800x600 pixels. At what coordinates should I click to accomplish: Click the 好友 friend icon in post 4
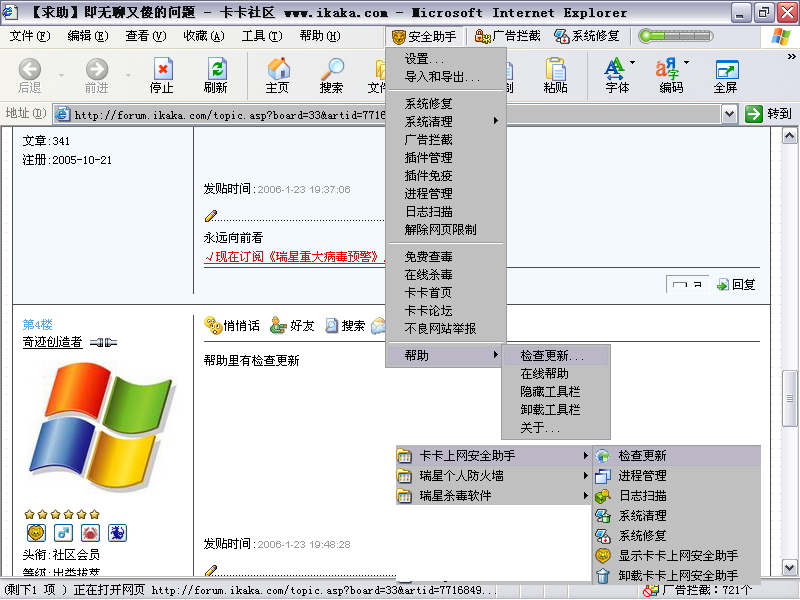point(278,325)
